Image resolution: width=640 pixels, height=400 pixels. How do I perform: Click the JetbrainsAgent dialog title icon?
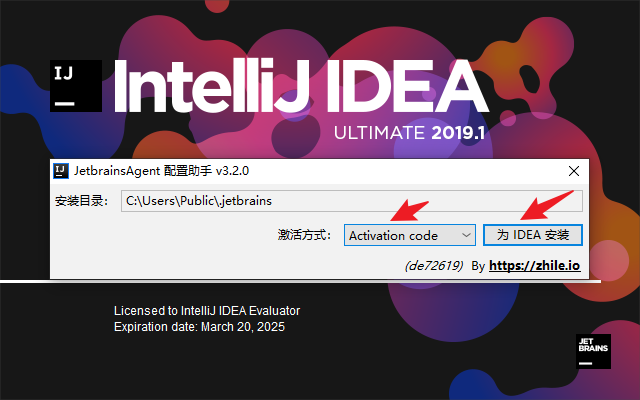tap(61, 171)
